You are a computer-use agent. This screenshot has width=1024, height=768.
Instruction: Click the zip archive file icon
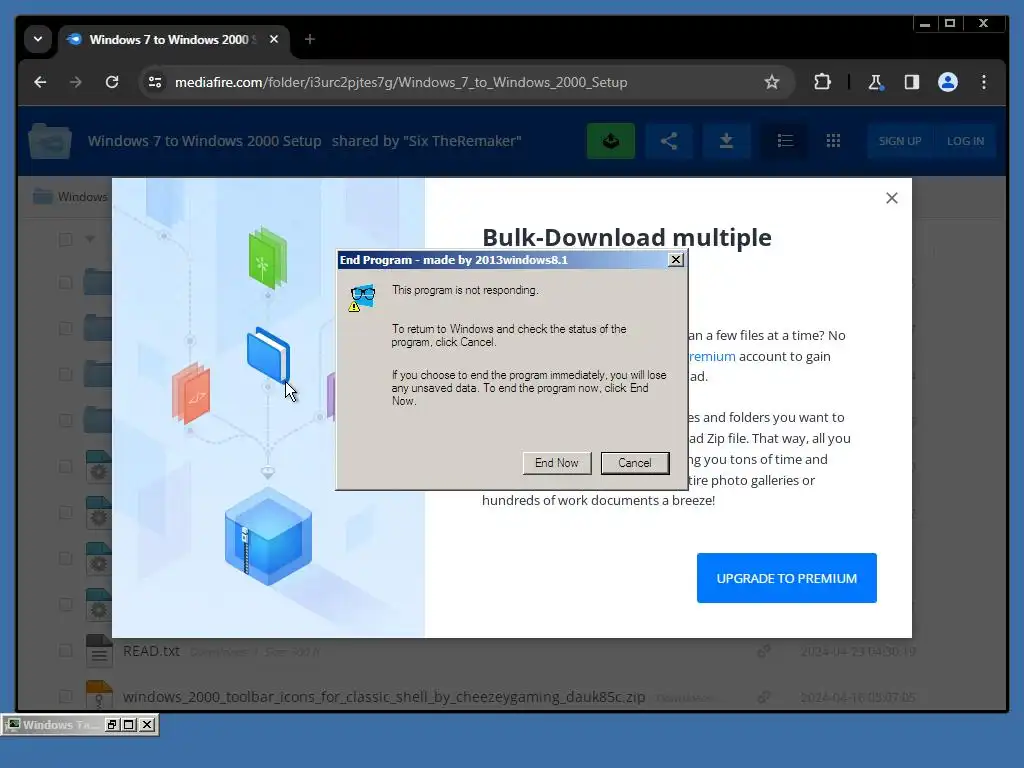coord(99,695)
